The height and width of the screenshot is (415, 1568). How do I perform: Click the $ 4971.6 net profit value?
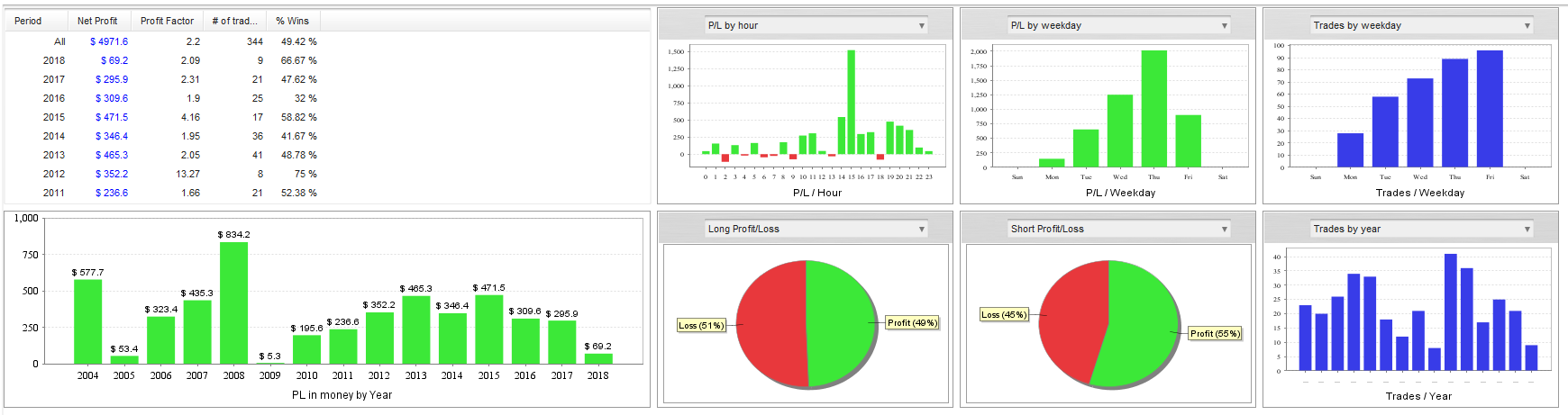109,41
